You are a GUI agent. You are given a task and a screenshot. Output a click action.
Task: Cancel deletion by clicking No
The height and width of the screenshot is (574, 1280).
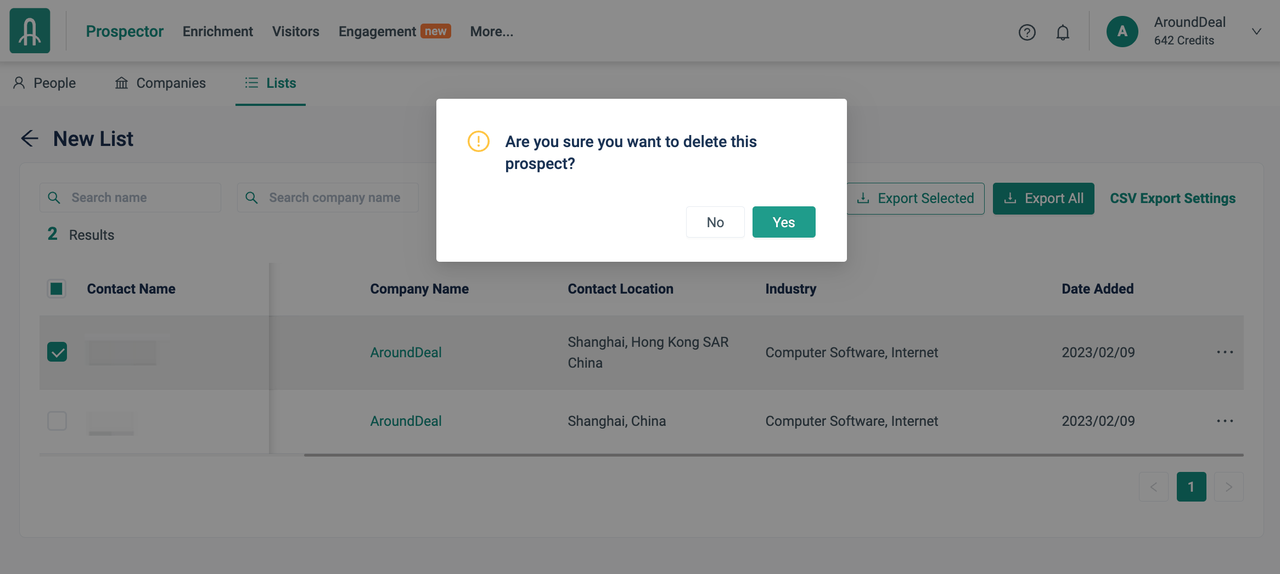tap(715, 222)
